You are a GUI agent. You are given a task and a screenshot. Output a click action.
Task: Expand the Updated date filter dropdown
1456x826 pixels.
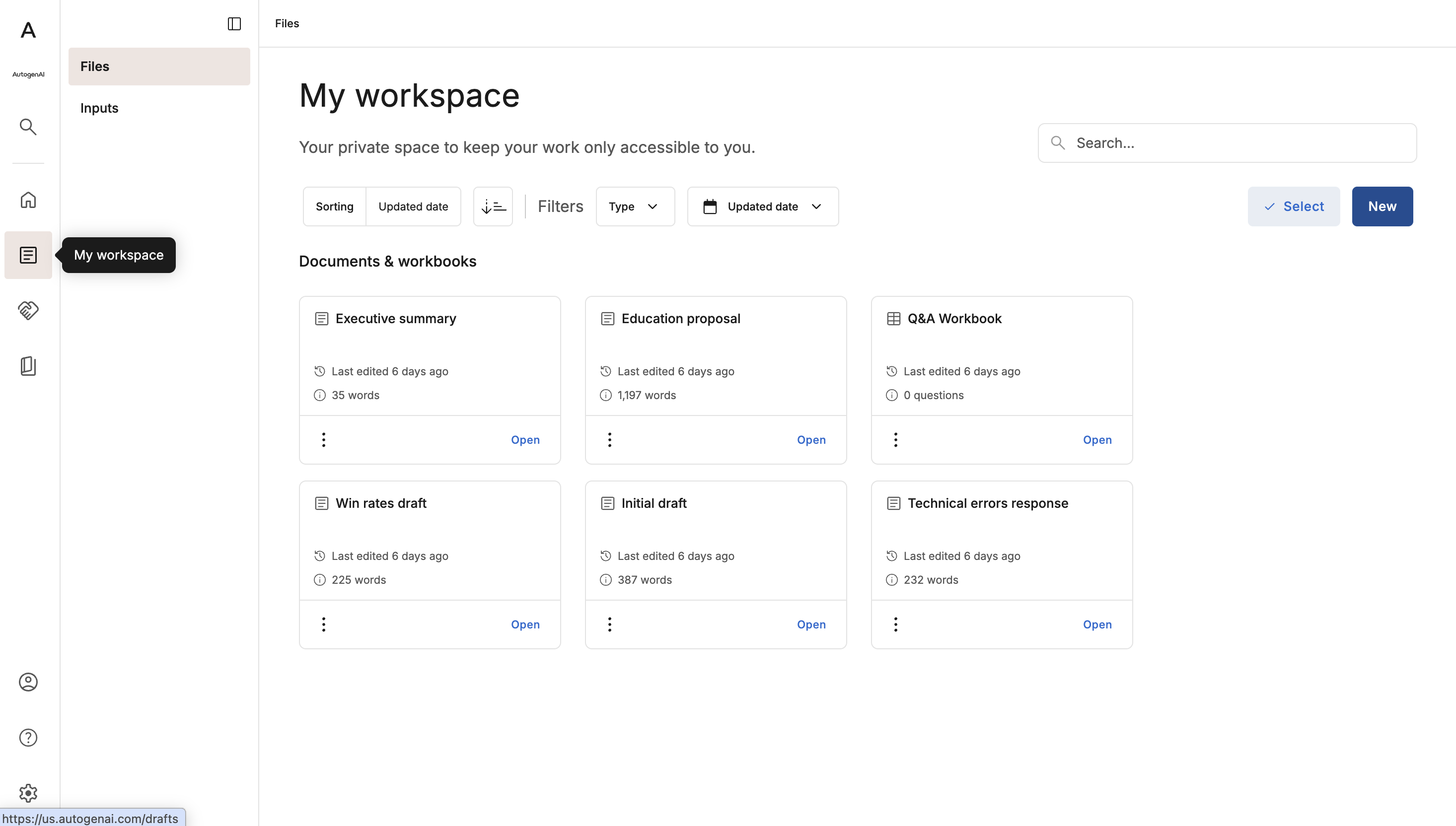point(763,206)
